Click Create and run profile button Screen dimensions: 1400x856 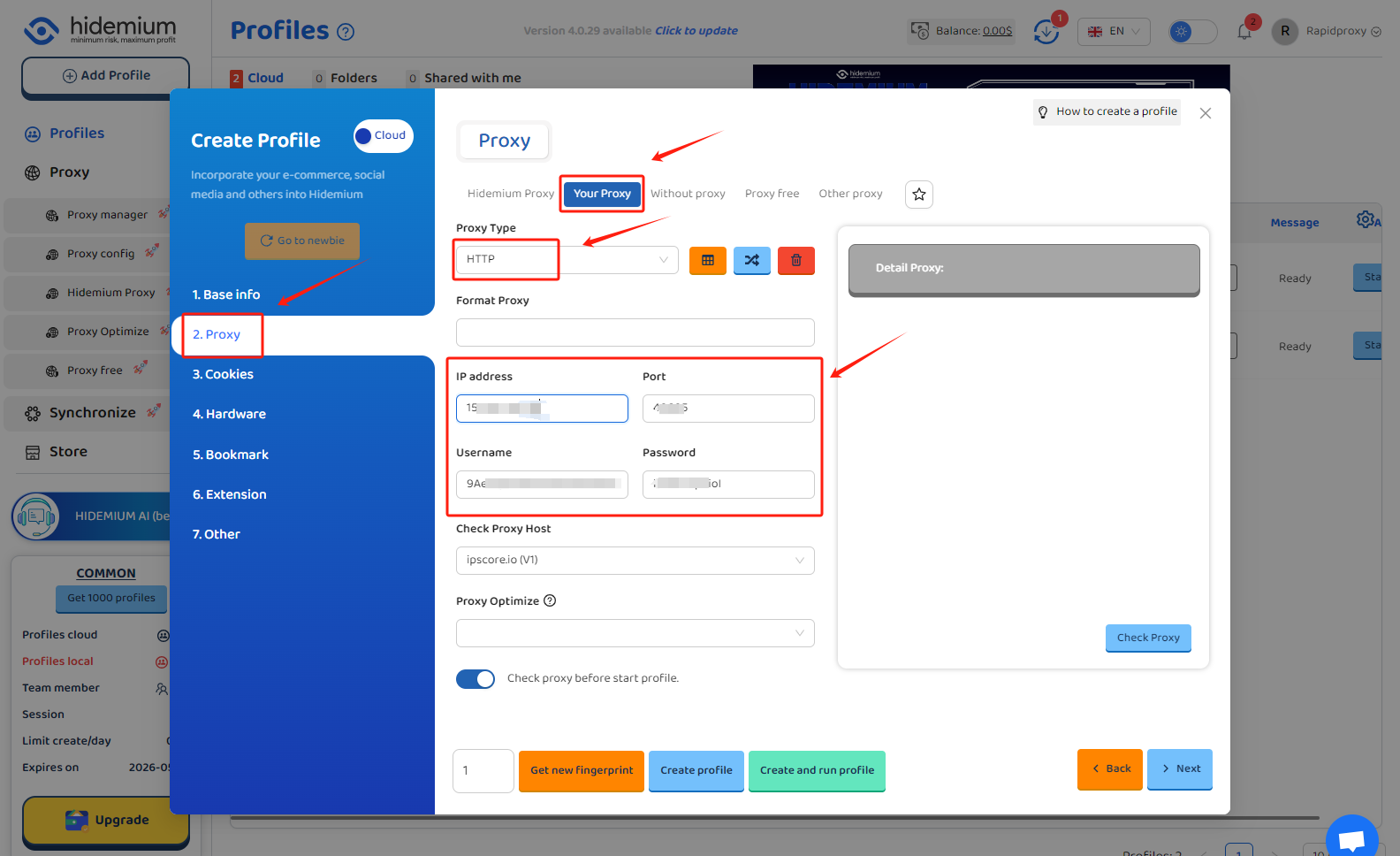coord(817,771)
